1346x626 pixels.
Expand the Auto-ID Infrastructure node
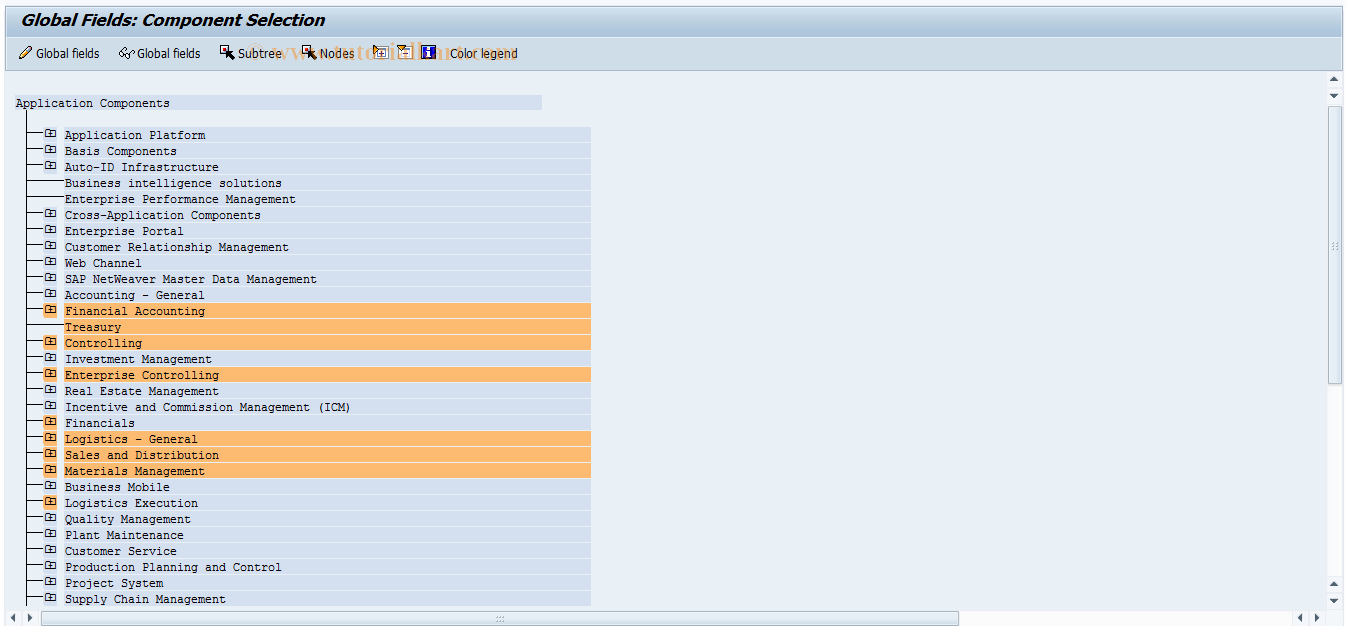point(50,166)
